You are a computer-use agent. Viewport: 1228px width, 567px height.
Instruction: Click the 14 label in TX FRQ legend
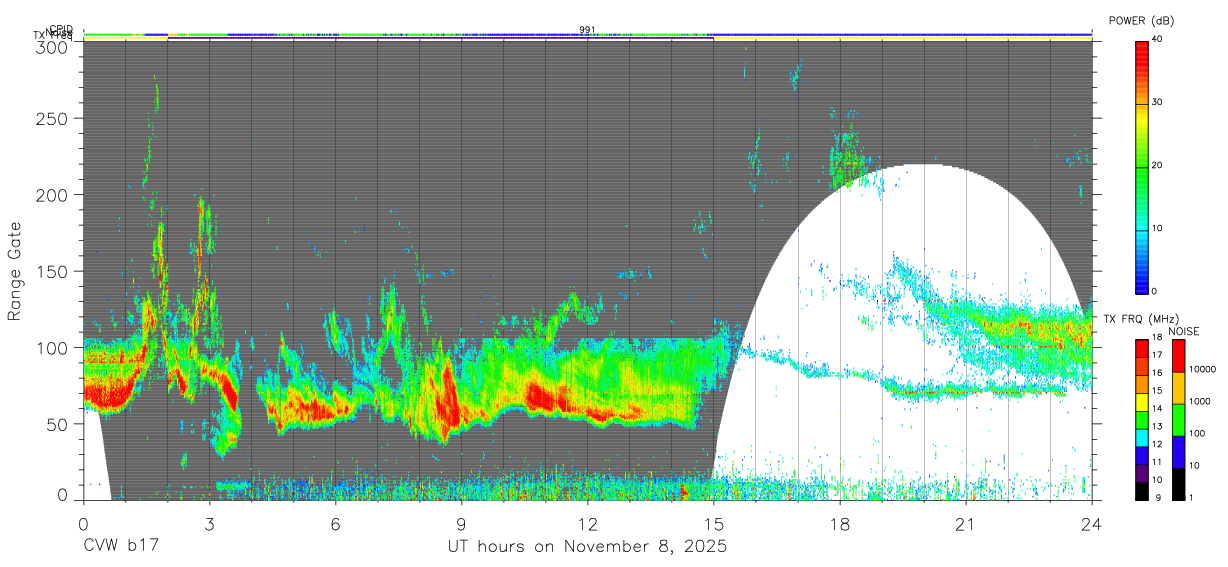(1155, 408)
